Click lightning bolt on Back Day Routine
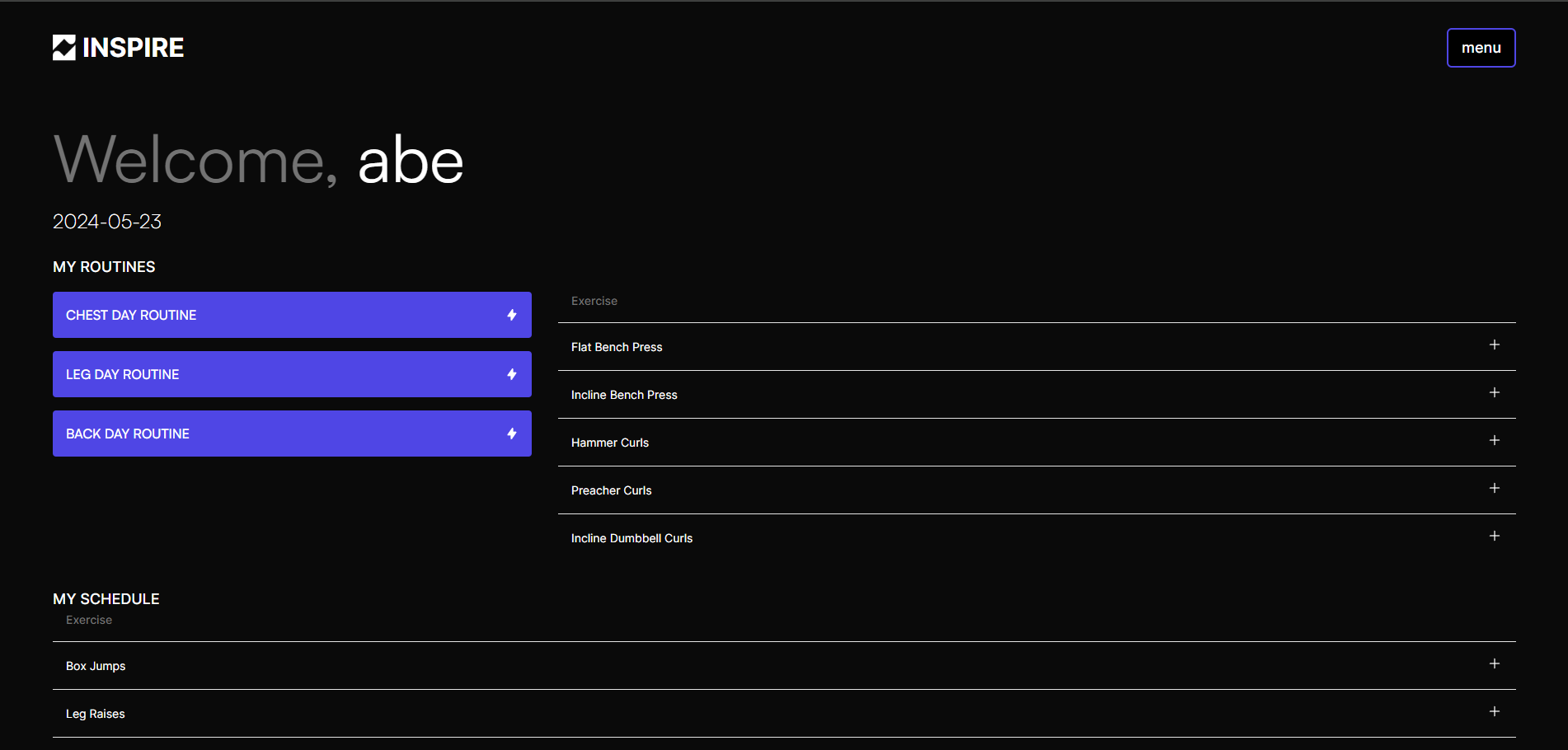The width and height of the screenshot is (1568, 750). pyautogui.click(x=512, y=434)
